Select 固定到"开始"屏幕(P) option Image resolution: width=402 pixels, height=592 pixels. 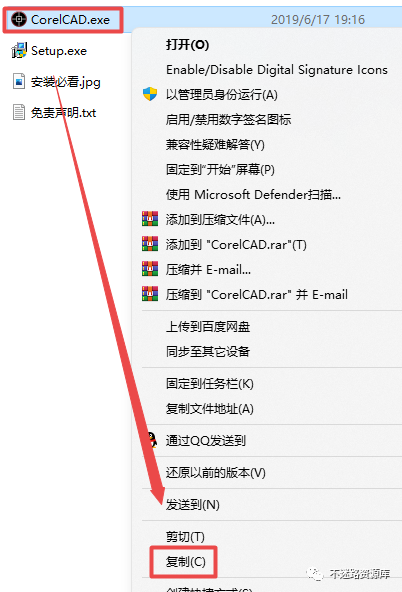point(220,170)
